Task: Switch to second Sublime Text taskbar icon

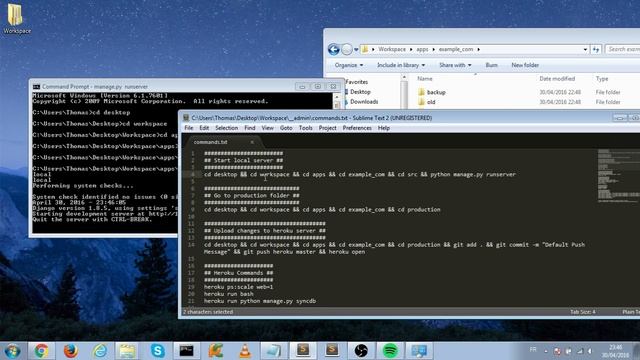Action: (332, 351)
